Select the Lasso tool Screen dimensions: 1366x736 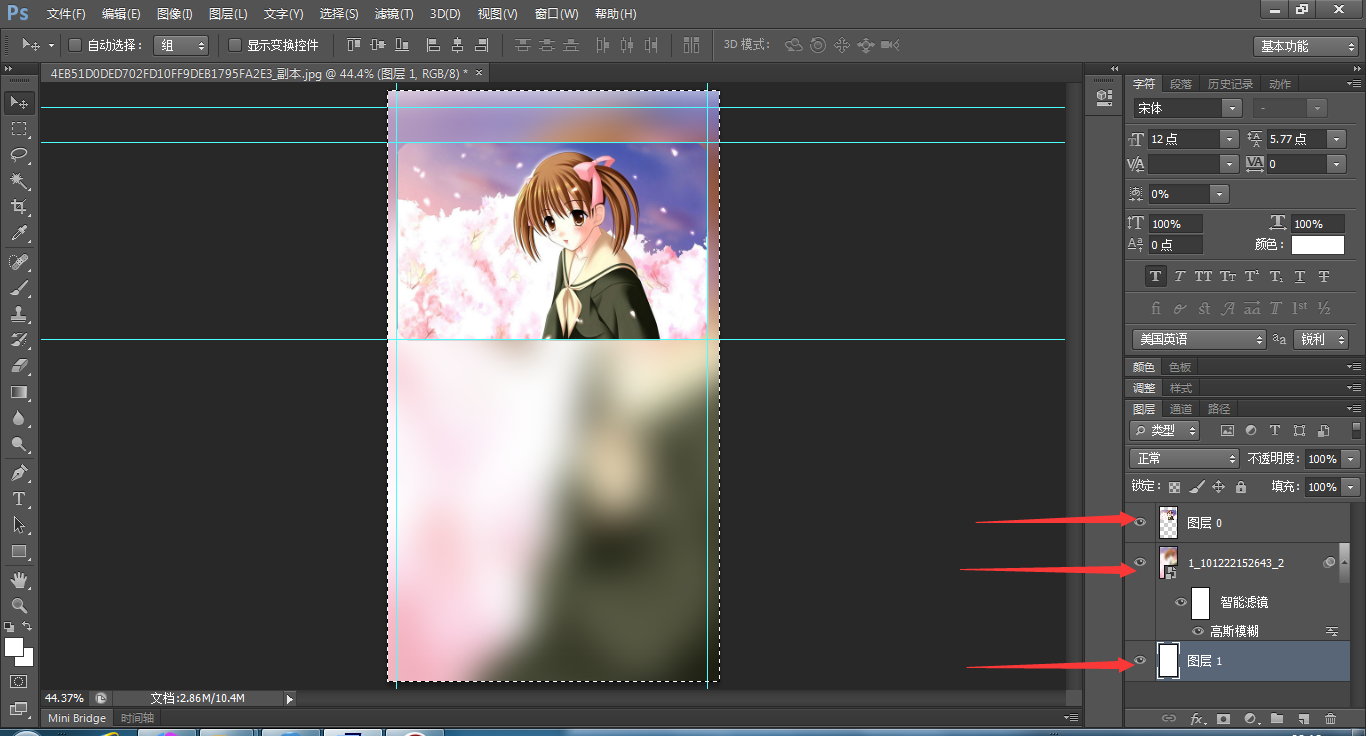coord(19,155)
